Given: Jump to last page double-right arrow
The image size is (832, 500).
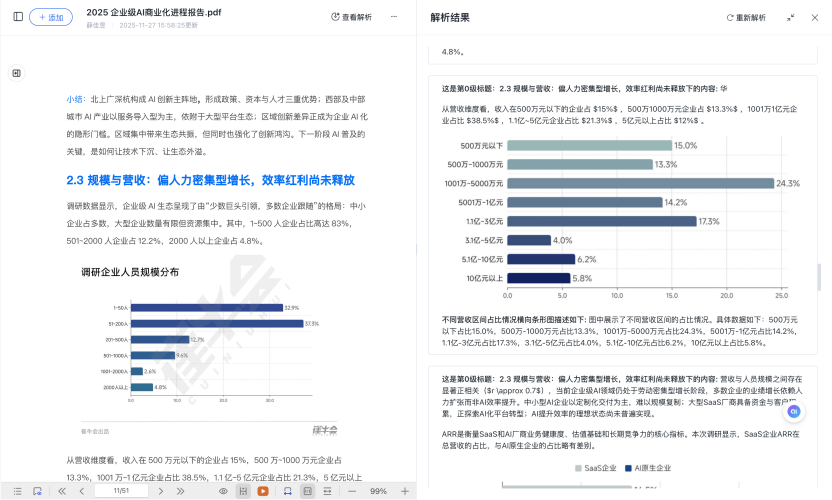Looking at the screenshot, I should click(180, 491).
